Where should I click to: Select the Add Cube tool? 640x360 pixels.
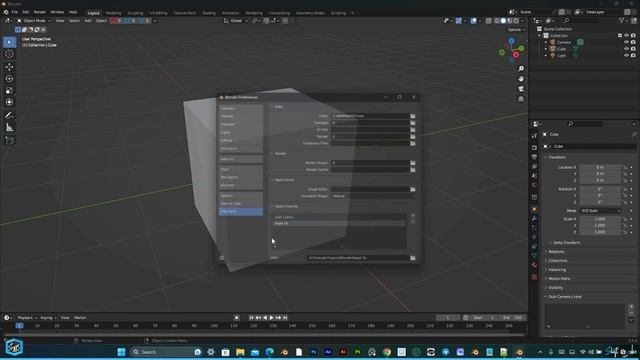point(9,140)
